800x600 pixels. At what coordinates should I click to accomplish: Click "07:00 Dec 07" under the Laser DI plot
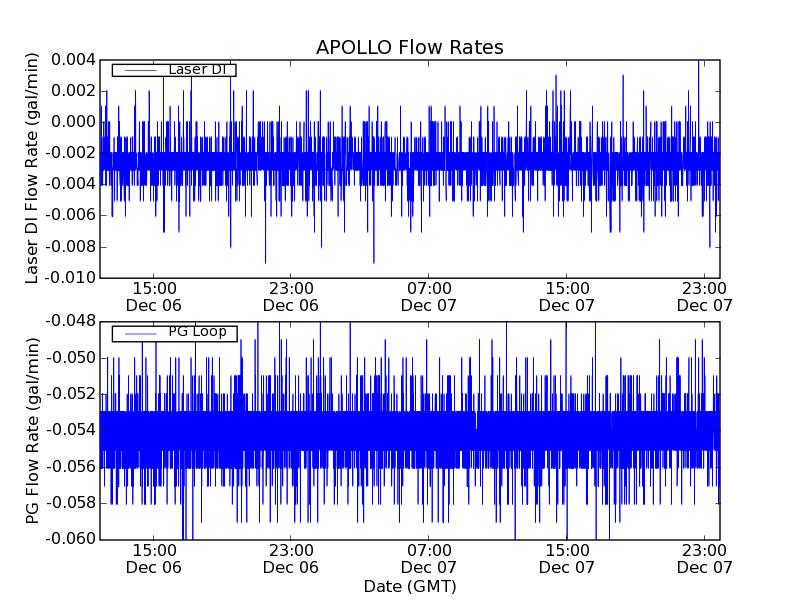429,297
